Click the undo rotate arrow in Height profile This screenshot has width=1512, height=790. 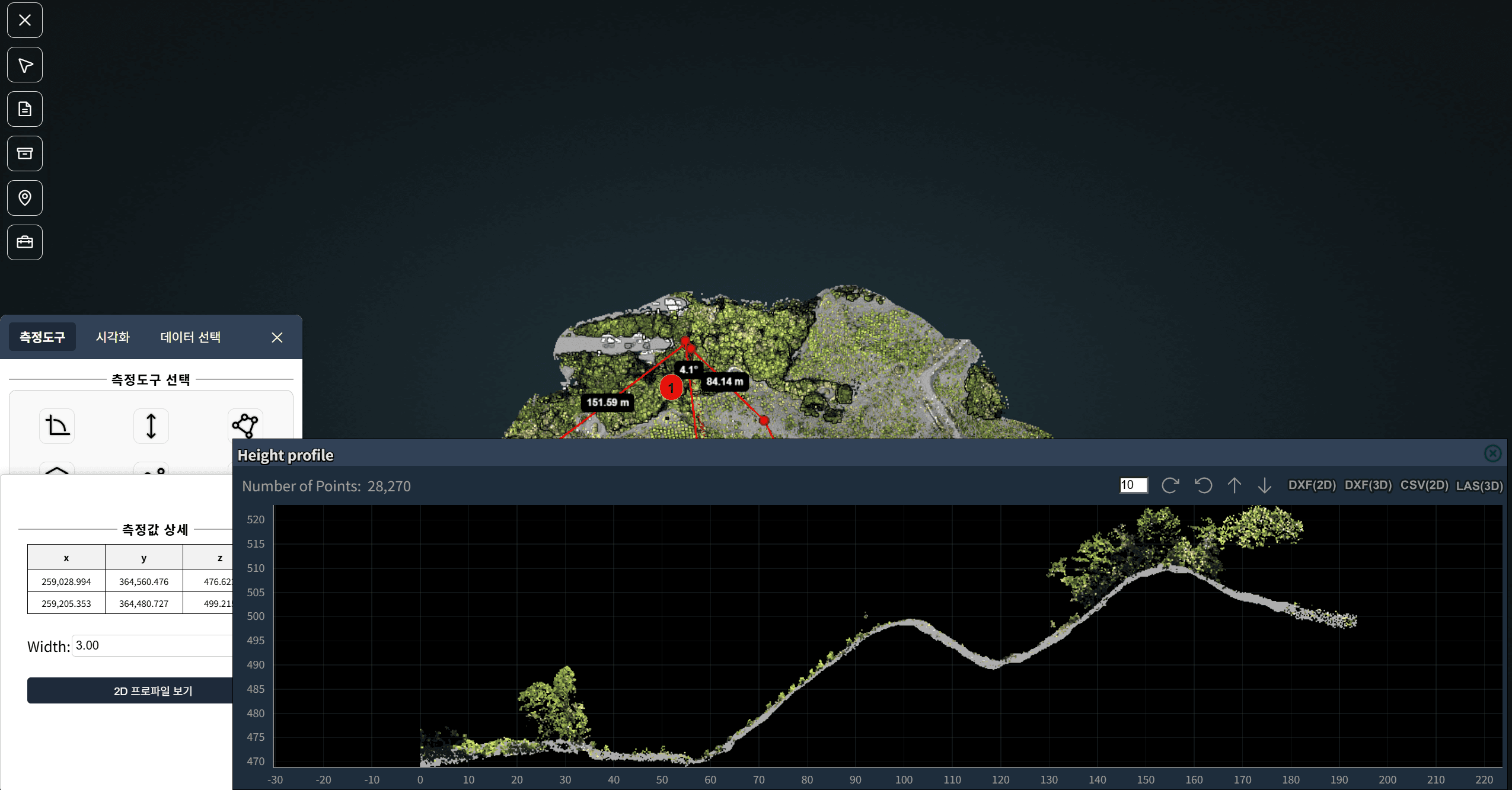tap(1203, 485)
